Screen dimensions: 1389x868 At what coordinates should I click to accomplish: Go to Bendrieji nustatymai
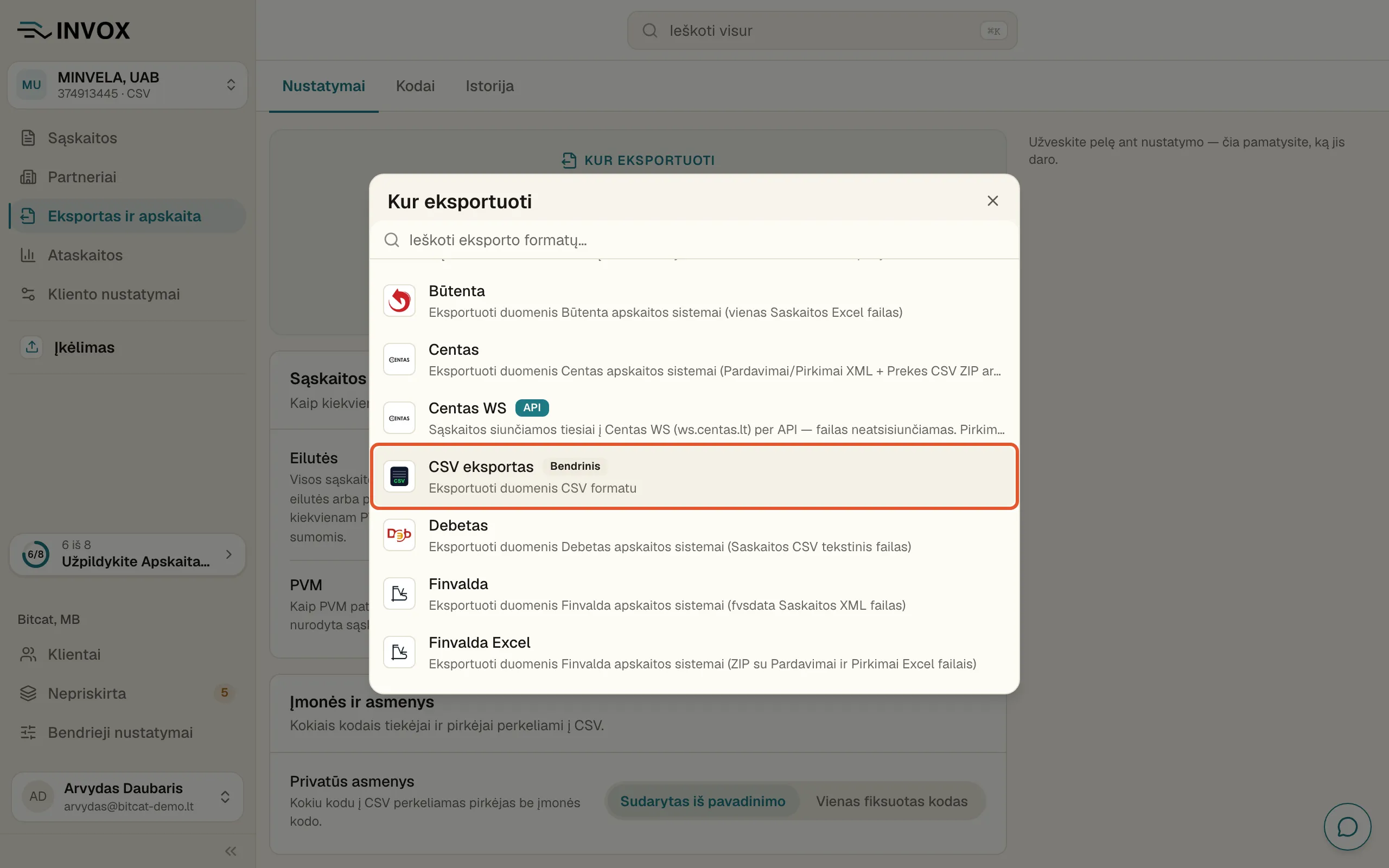click(x=120, y=732)
